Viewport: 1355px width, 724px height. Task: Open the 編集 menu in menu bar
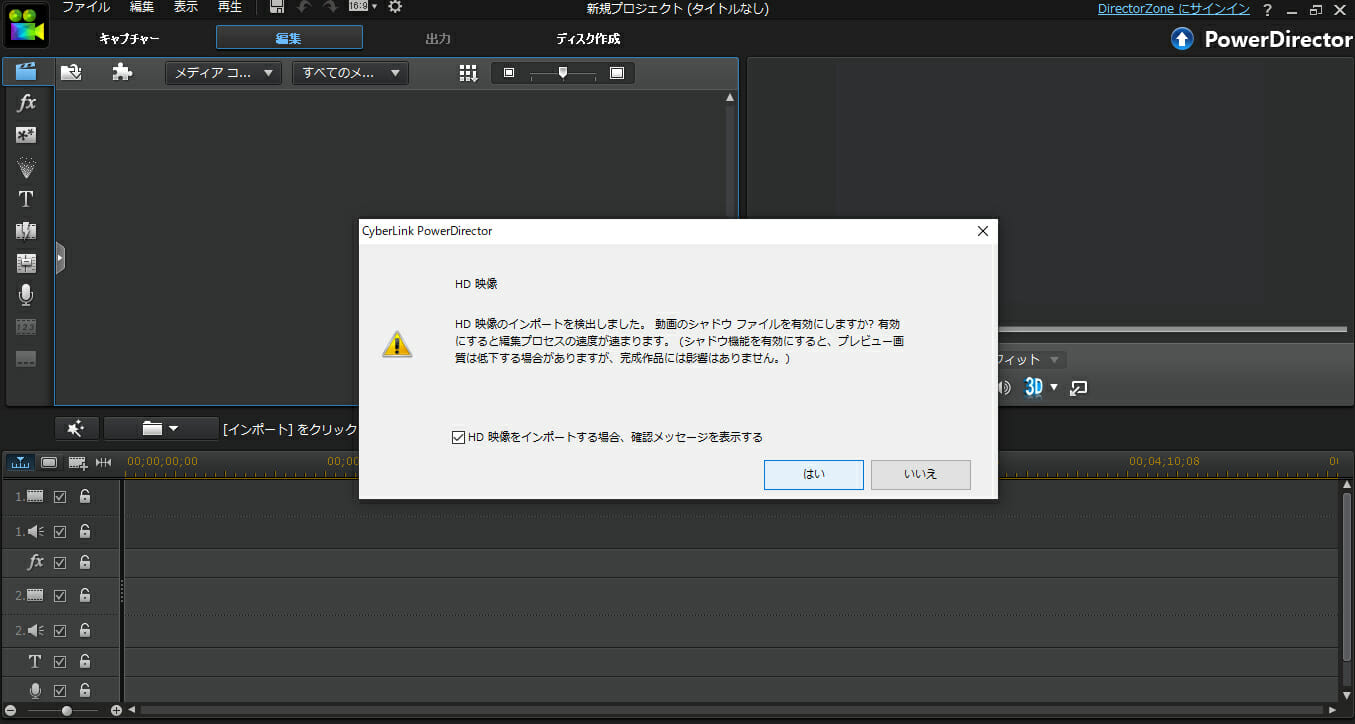point(142,7)
